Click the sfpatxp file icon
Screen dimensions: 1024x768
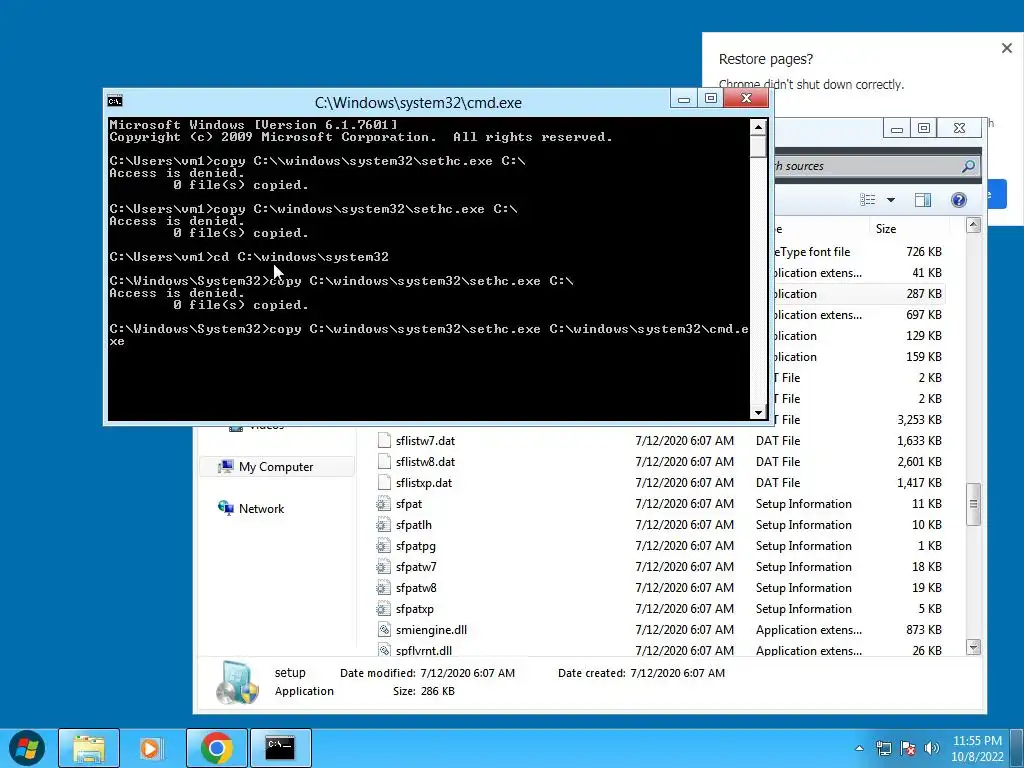click(x=384, y=609)
